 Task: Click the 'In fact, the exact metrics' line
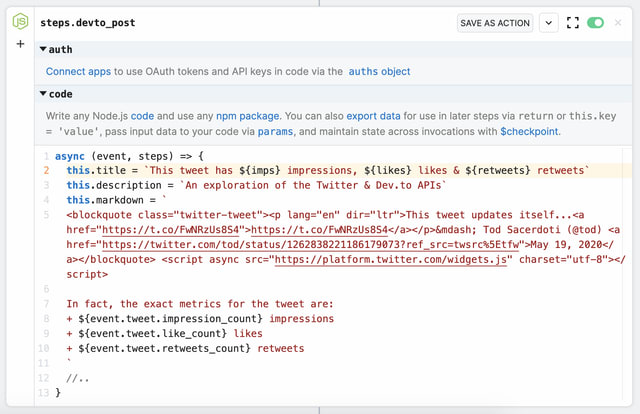click(200, 304)
